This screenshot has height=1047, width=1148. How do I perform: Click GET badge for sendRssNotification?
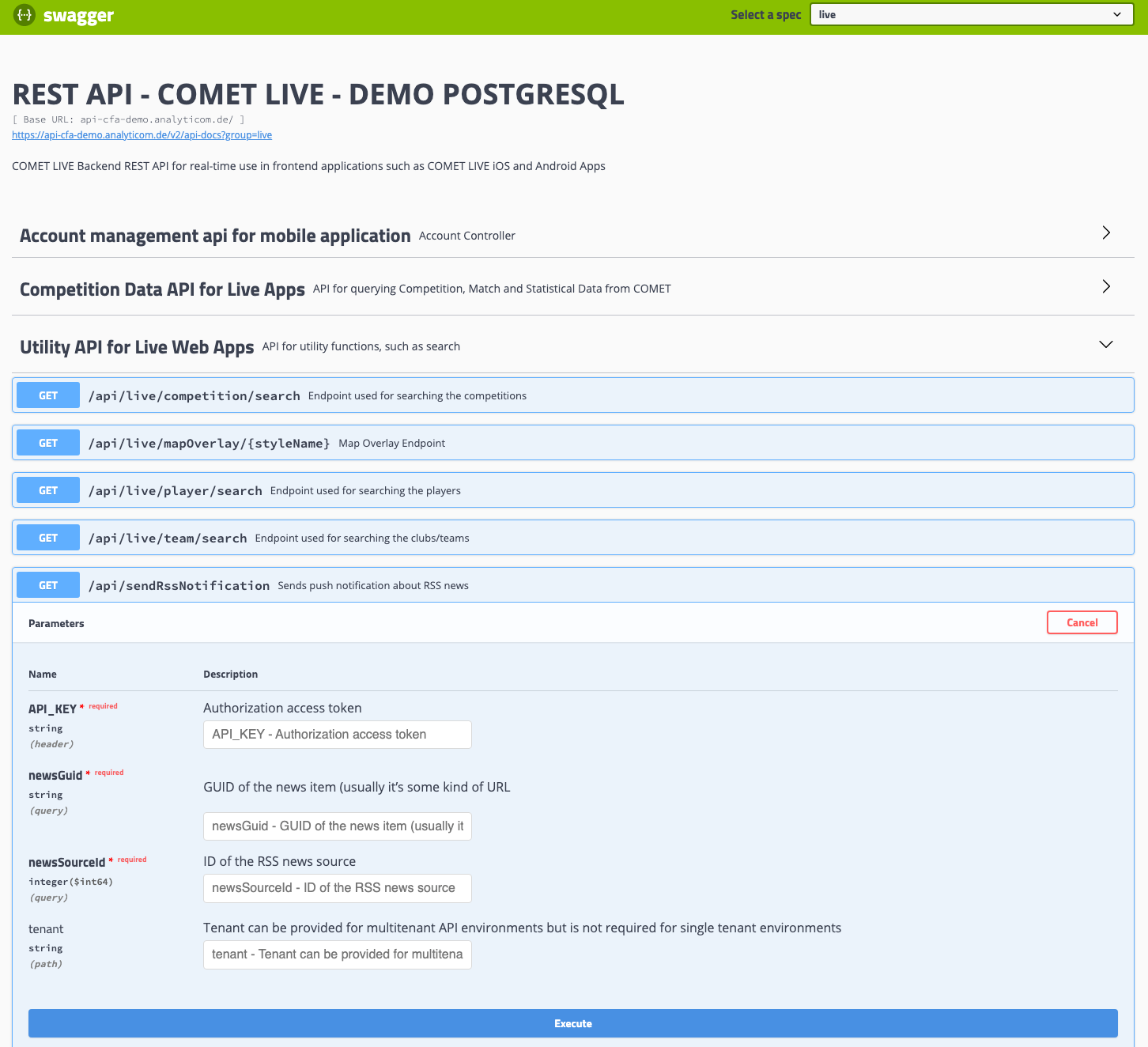[48, 585]
